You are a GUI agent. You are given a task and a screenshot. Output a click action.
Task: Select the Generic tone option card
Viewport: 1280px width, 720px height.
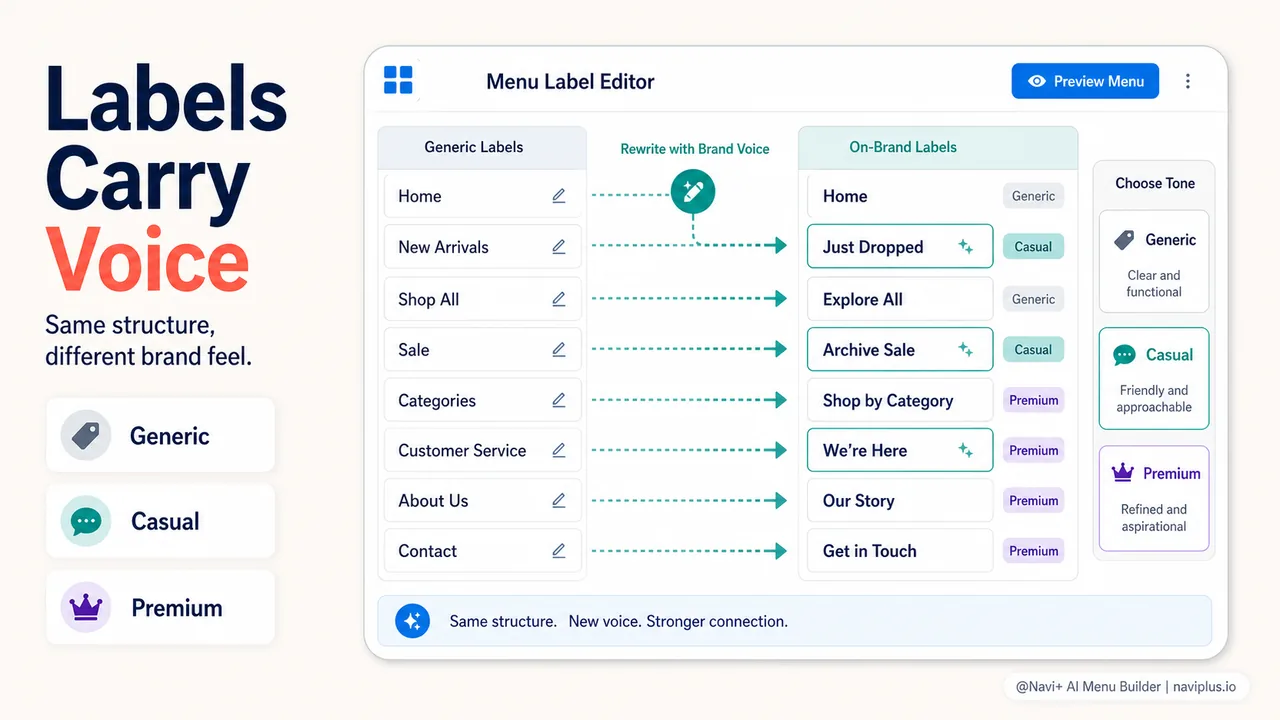pos(1154,262)
